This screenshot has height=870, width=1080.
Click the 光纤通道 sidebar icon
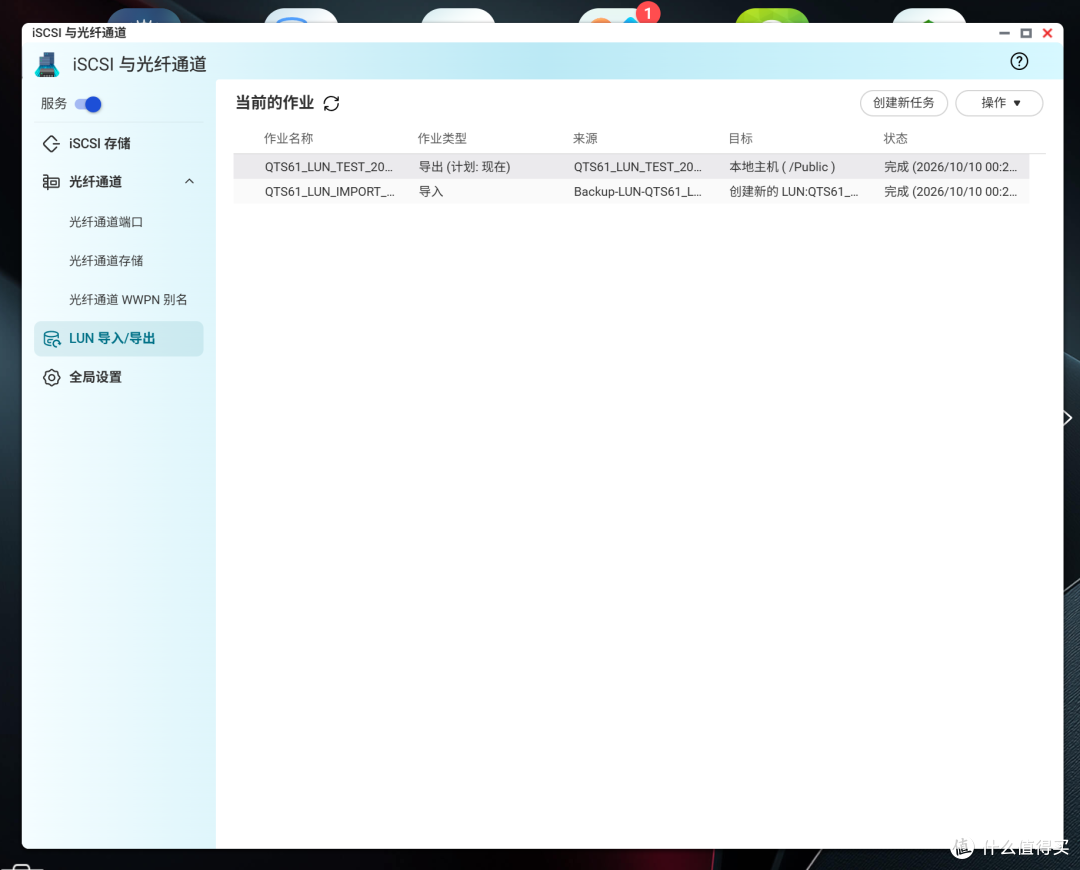[51, 182]
